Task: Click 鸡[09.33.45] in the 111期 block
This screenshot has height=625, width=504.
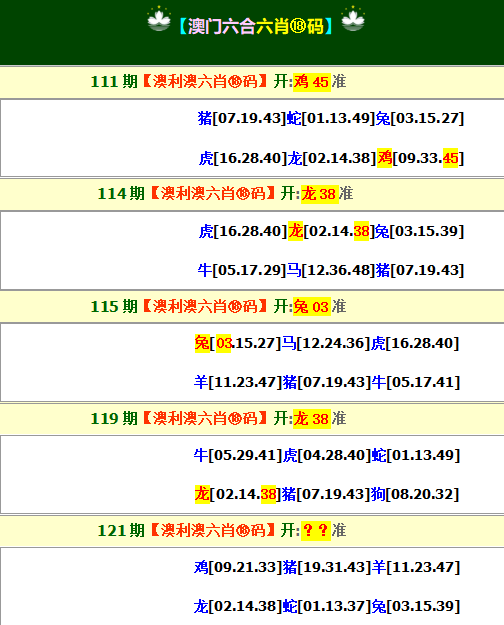Action: click(x=421, y=158)
